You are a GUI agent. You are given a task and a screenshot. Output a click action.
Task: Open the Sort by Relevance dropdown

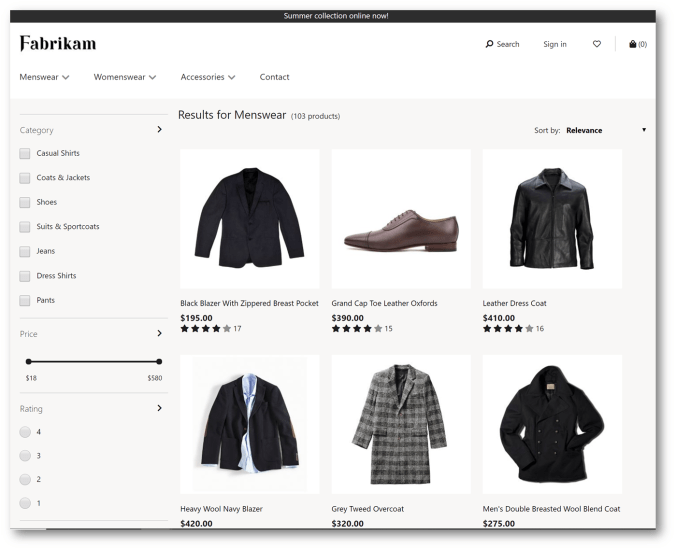[605, 130]
